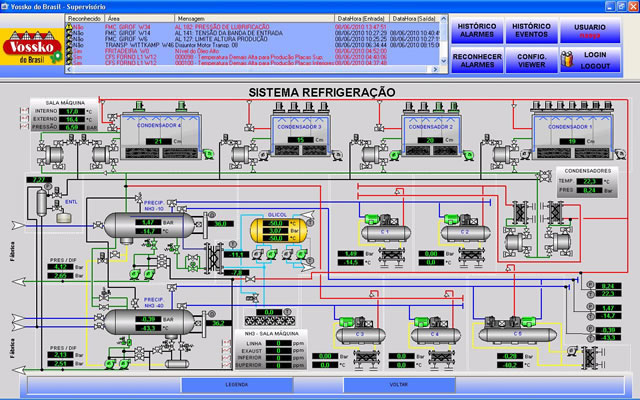Open the trend icon beside NH3 LINHA ppm
640x400 pixels.
(x=227, y=343)
